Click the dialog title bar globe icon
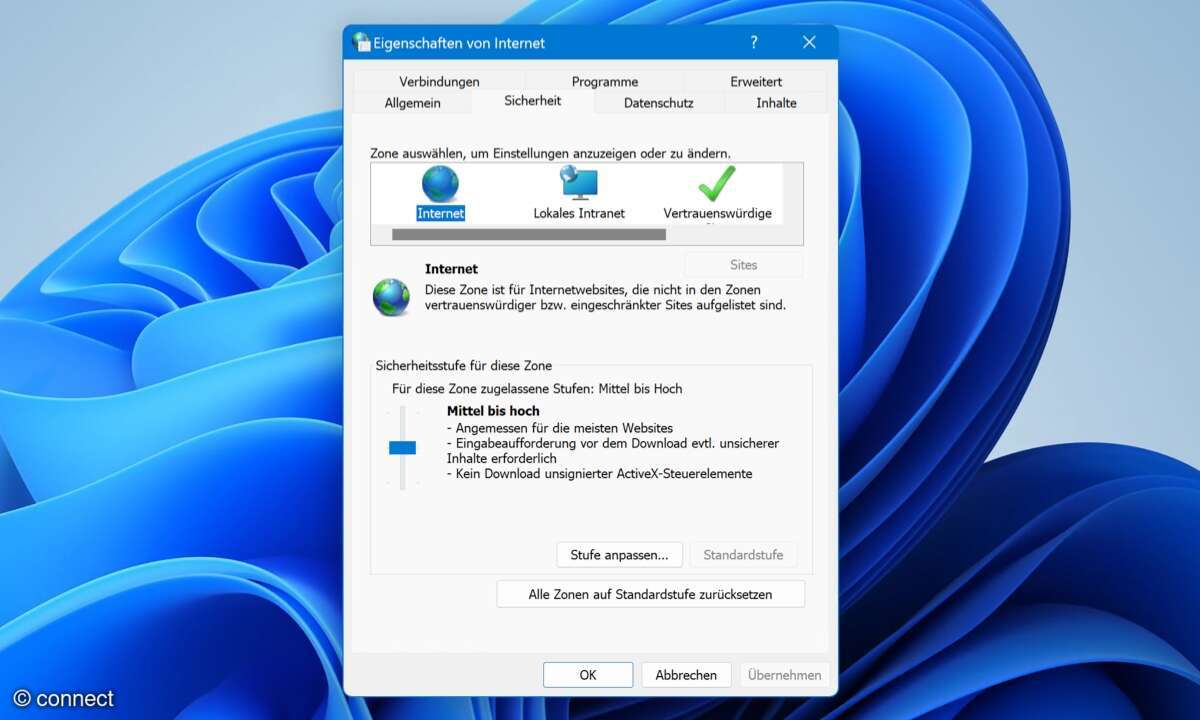1200x720 pixels. click(361, 42)
